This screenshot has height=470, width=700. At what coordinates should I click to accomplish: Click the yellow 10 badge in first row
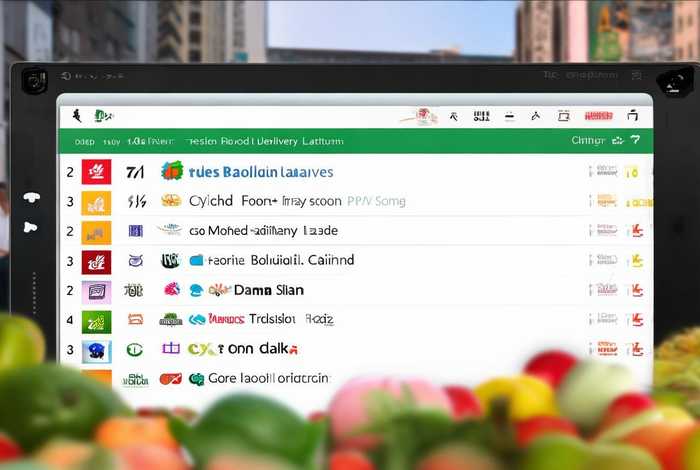[x=632, y=172]
